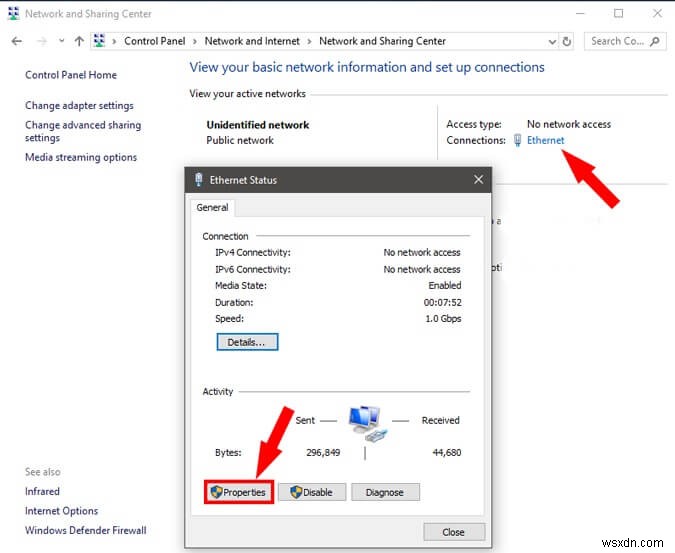Click Bytes received value '44,680'
The image size is (675, 553).
pyautogui.click(x=447, y=452)
